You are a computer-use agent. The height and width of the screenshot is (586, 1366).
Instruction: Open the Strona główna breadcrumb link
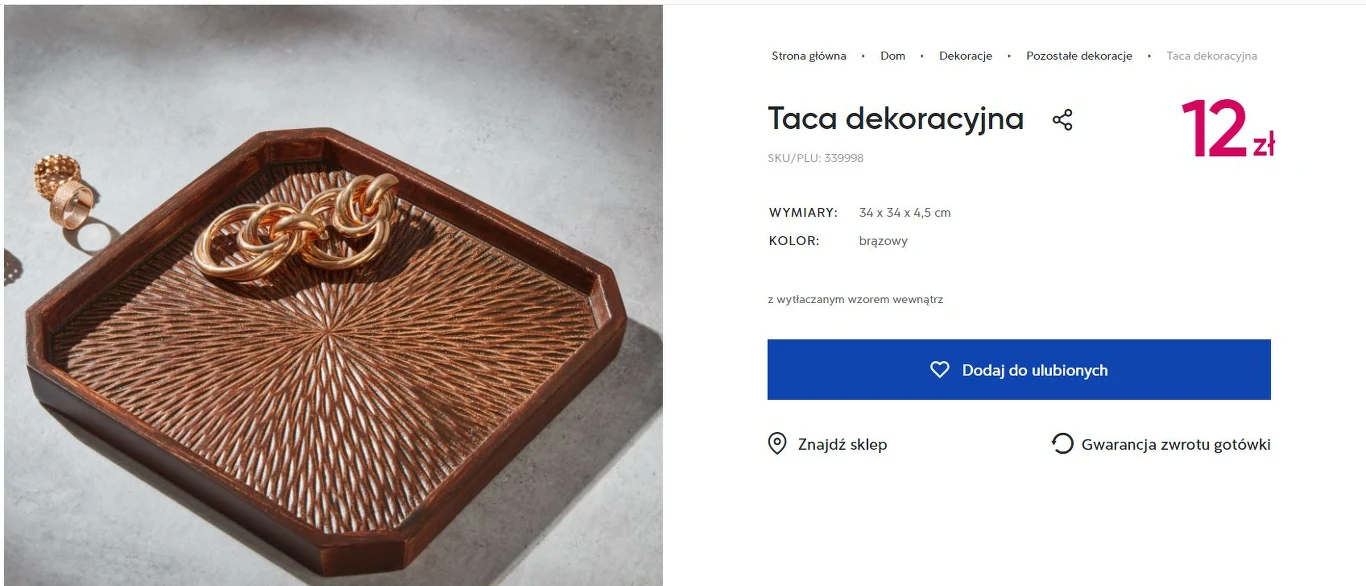808,56
